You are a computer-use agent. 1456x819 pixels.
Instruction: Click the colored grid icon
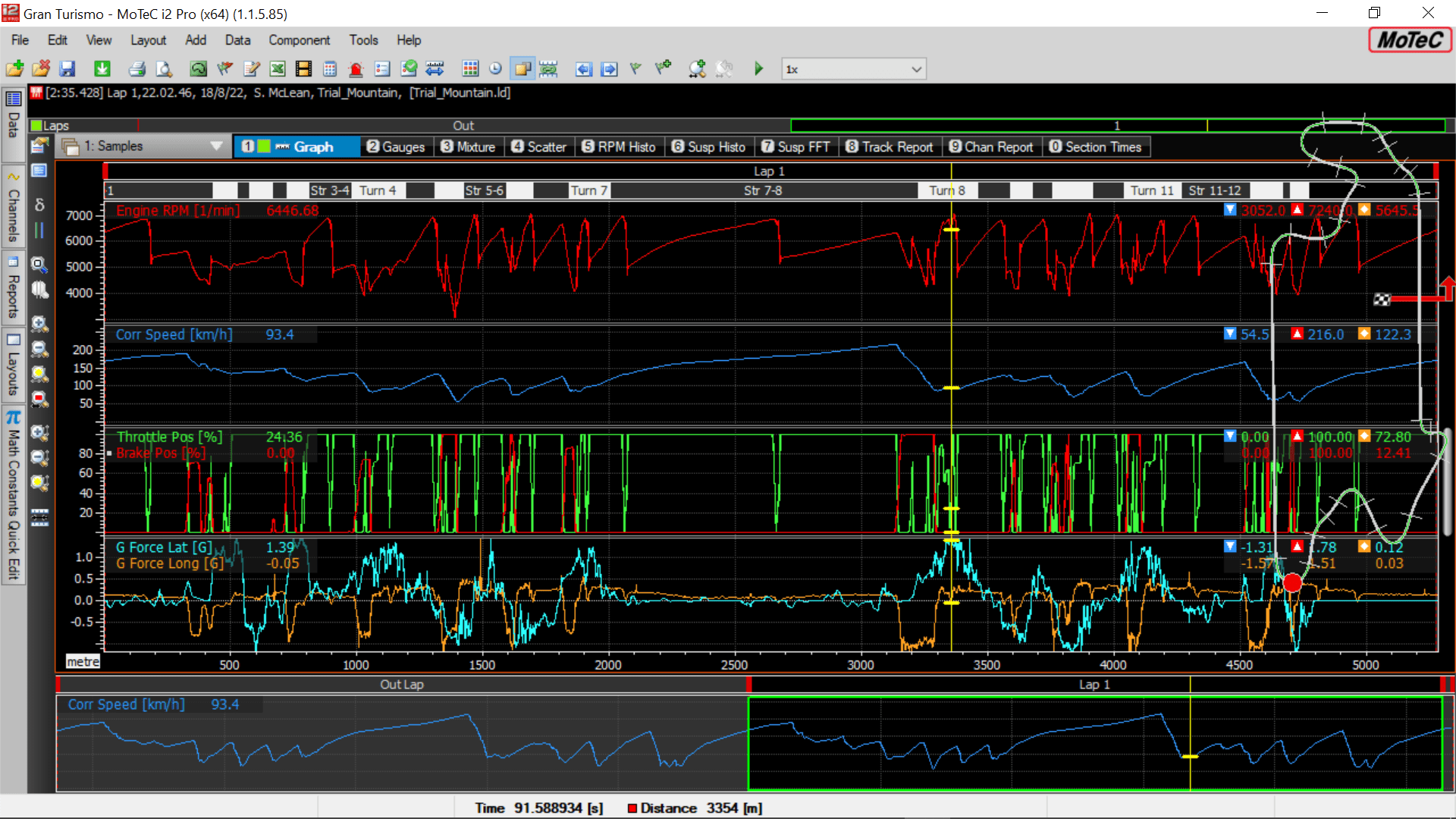470,69
